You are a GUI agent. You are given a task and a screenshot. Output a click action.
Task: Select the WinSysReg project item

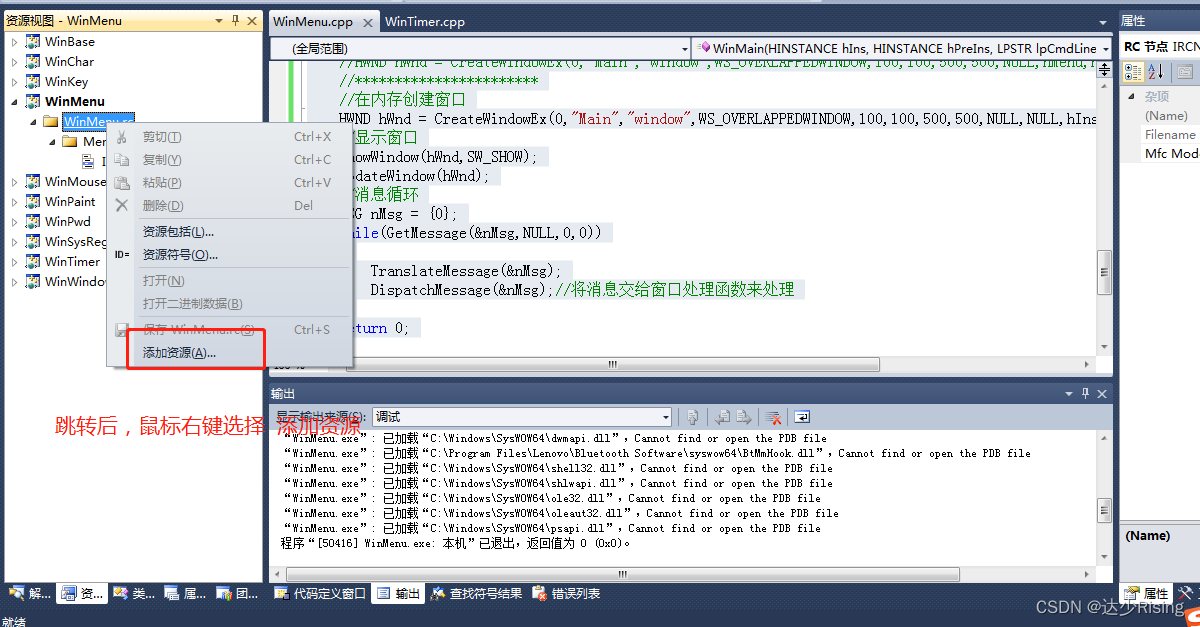pos(76,242)
